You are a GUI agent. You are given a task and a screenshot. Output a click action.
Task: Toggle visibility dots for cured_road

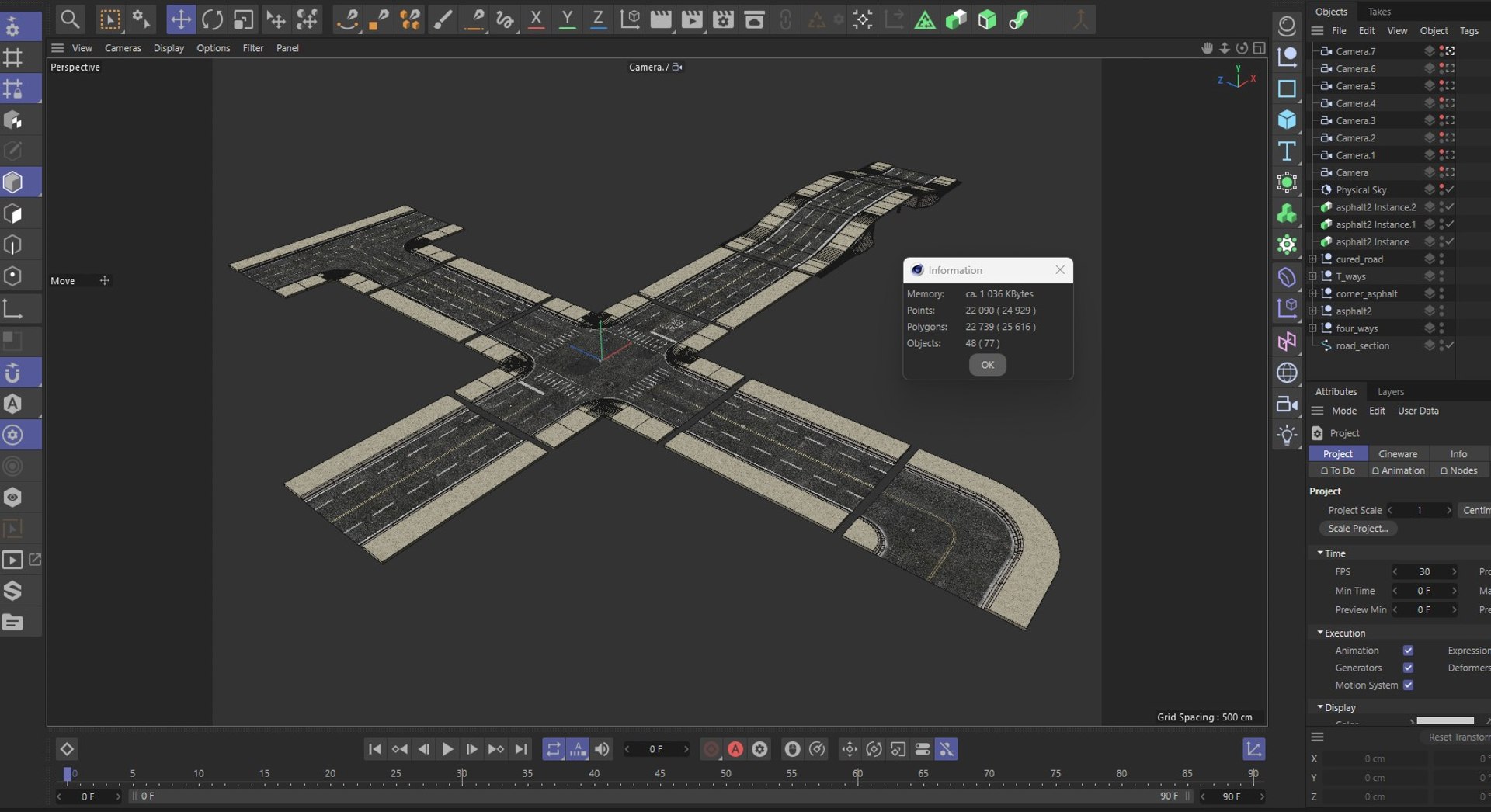pos(1441,259)
